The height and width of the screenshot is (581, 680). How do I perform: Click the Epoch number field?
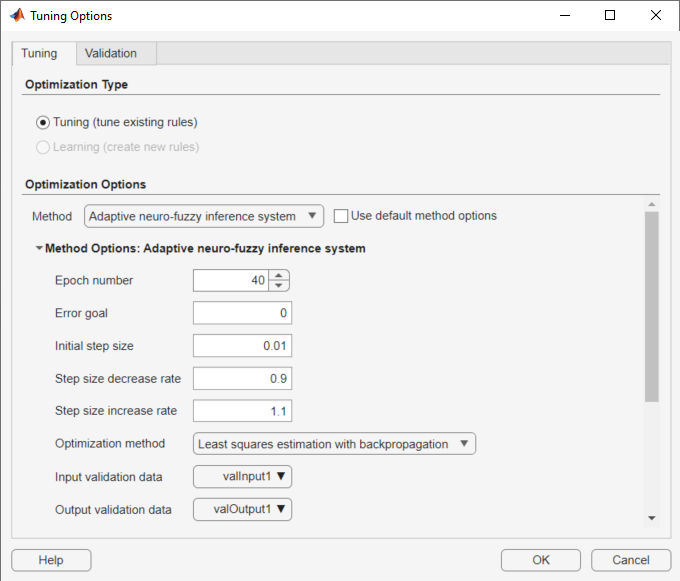click(231, 280)
